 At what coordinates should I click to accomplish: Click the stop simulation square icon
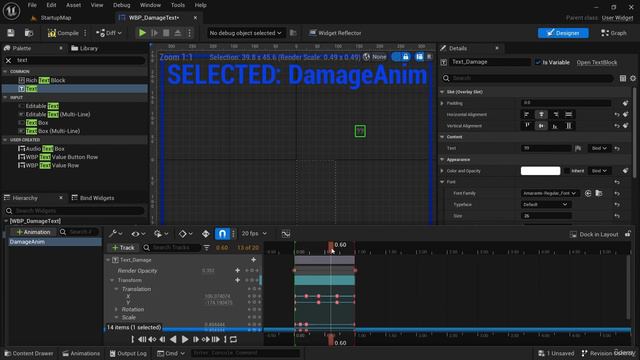166,33
